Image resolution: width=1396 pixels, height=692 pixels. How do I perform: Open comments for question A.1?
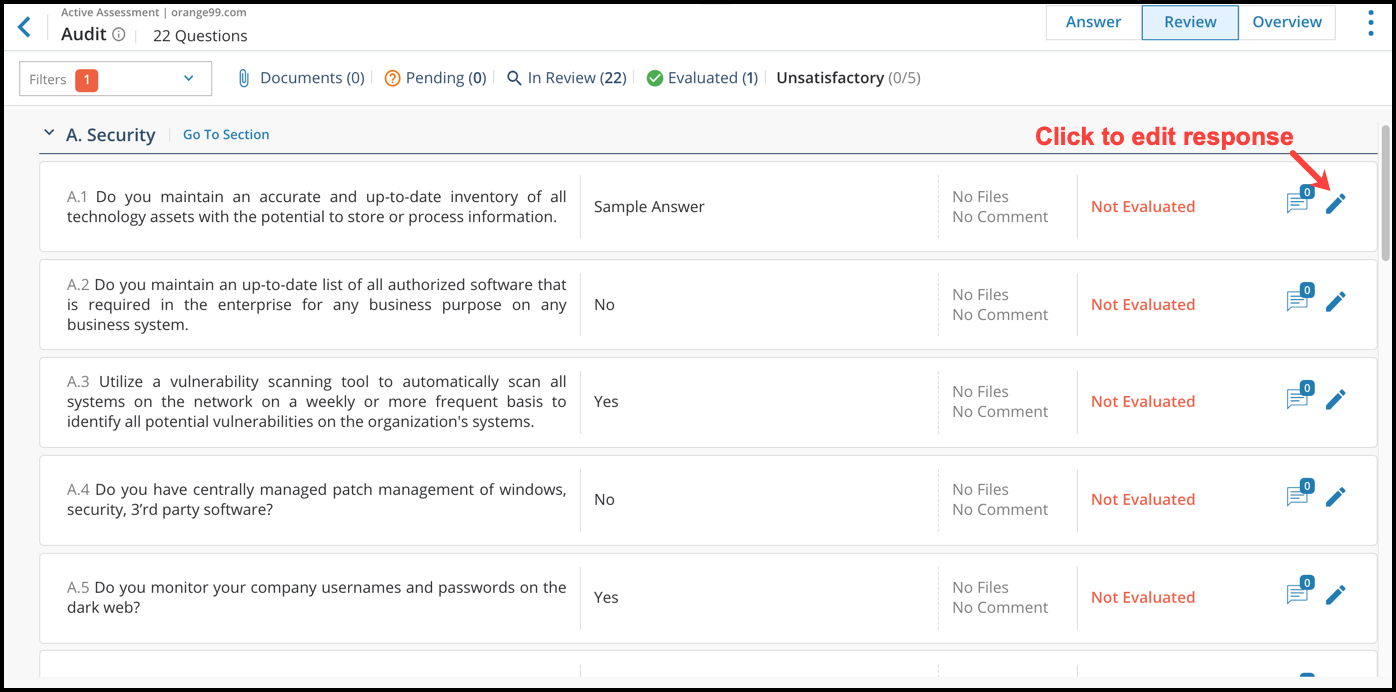pos(1298,202)
